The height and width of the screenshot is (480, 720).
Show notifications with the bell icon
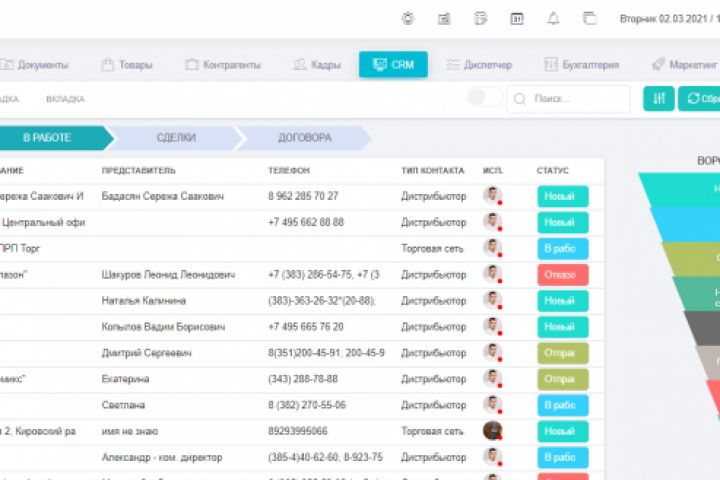tap(553, 18)
